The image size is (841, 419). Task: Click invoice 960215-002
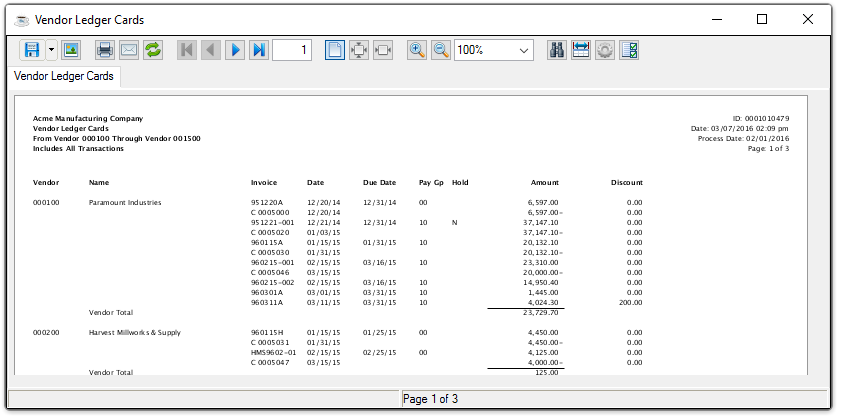[272, 283]
